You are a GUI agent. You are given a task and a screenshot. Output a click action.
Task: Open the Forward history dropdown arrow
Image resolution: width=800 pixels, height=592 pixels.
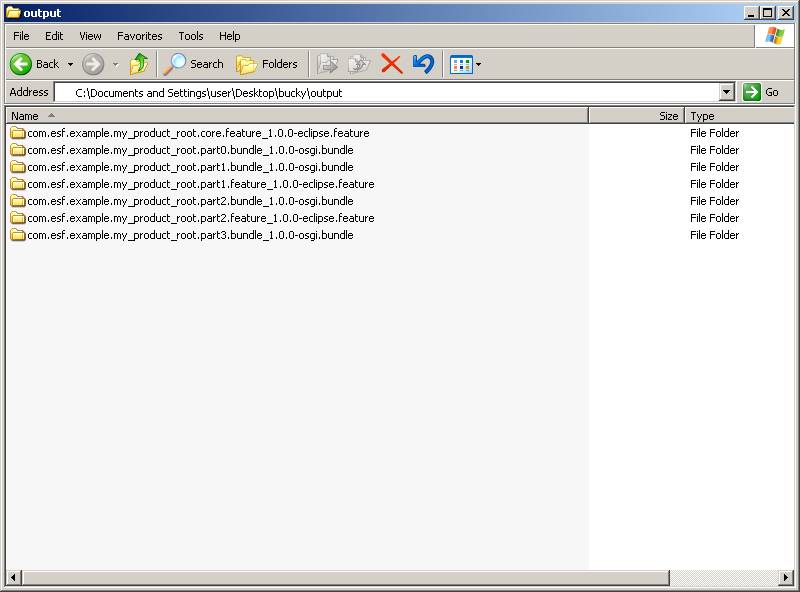pos(115,64)
